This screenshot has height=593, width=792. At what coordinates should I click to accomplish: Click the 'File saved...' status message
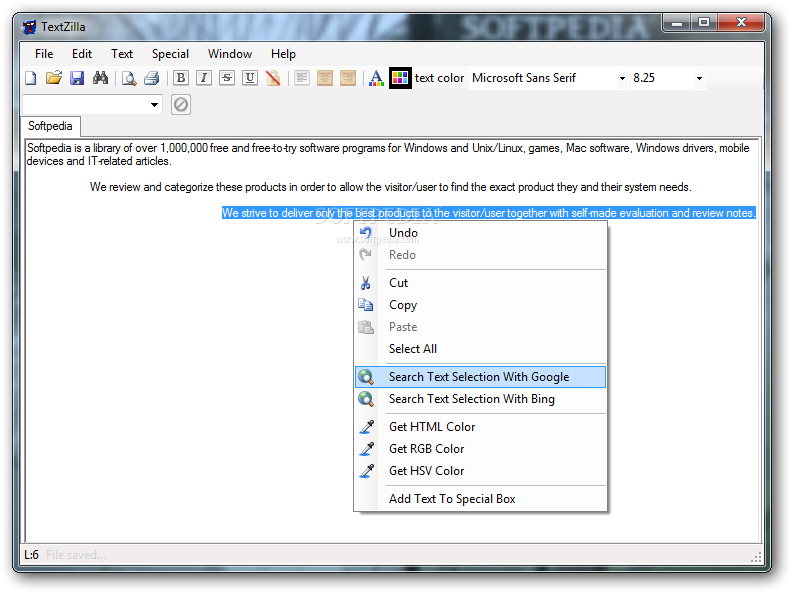tap(76, 555)
